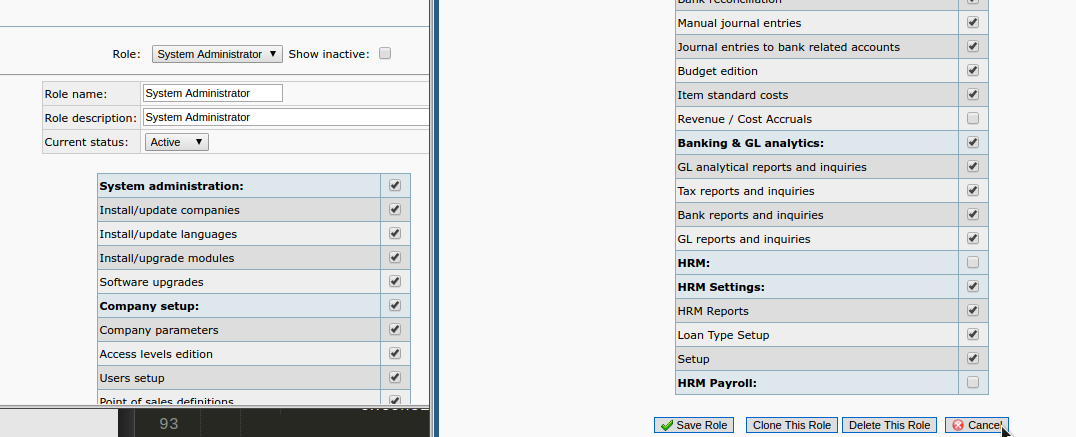Open the Role dropdown
This screenshot has width=1076, height=437.
[217, 54]
